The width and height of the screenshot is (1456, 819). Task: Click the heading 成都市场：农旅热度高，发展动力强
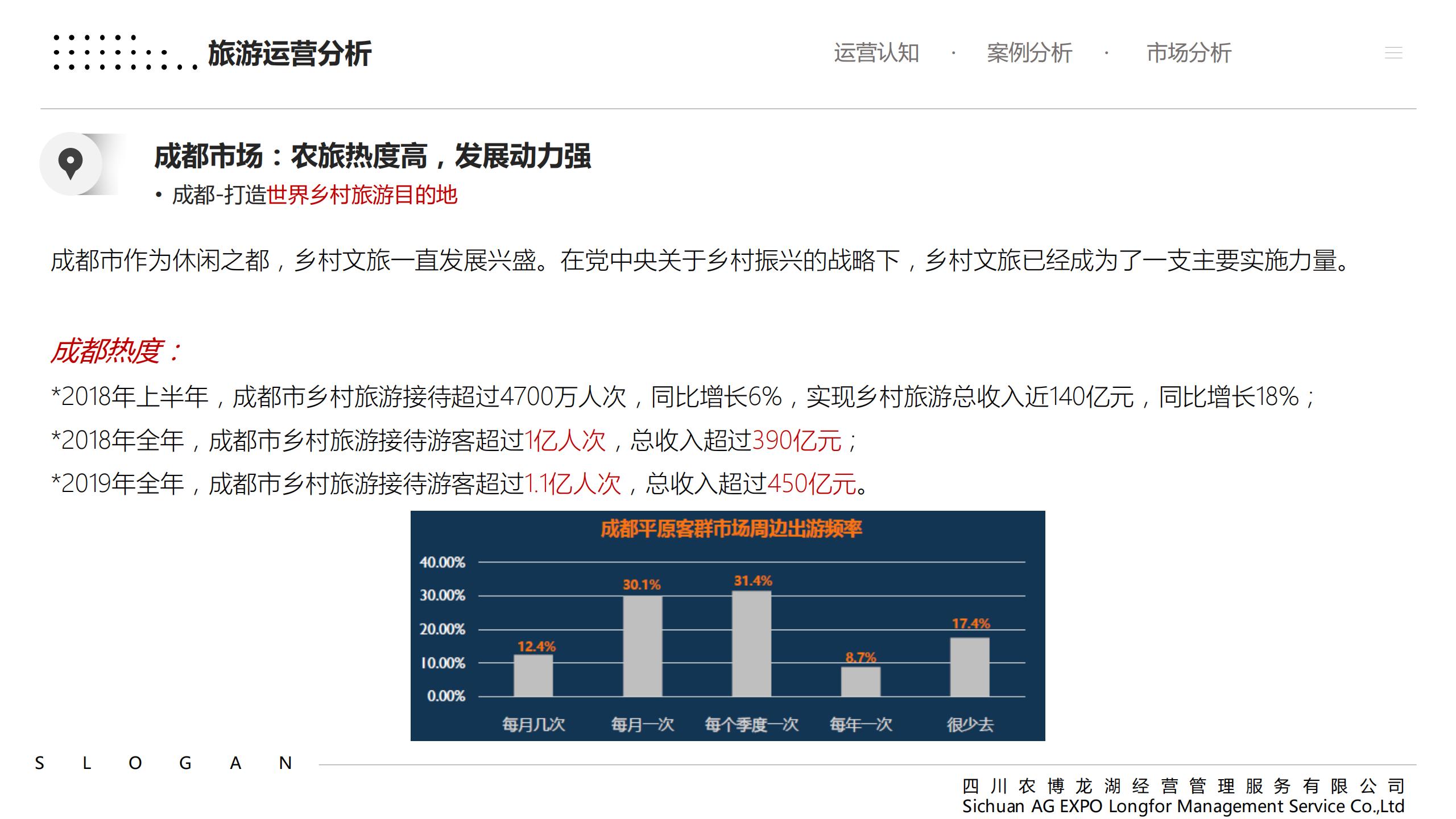(373, 156)
